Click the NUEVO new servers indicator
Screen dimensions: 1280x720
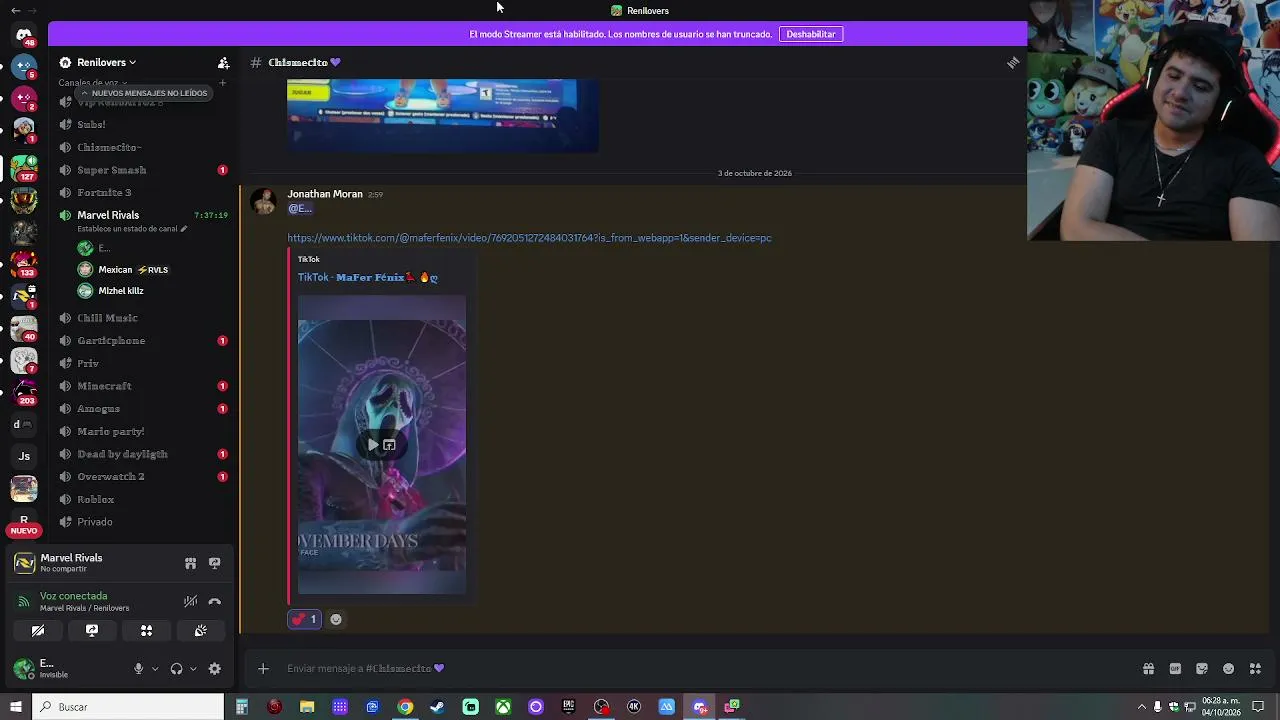(24, 531)
